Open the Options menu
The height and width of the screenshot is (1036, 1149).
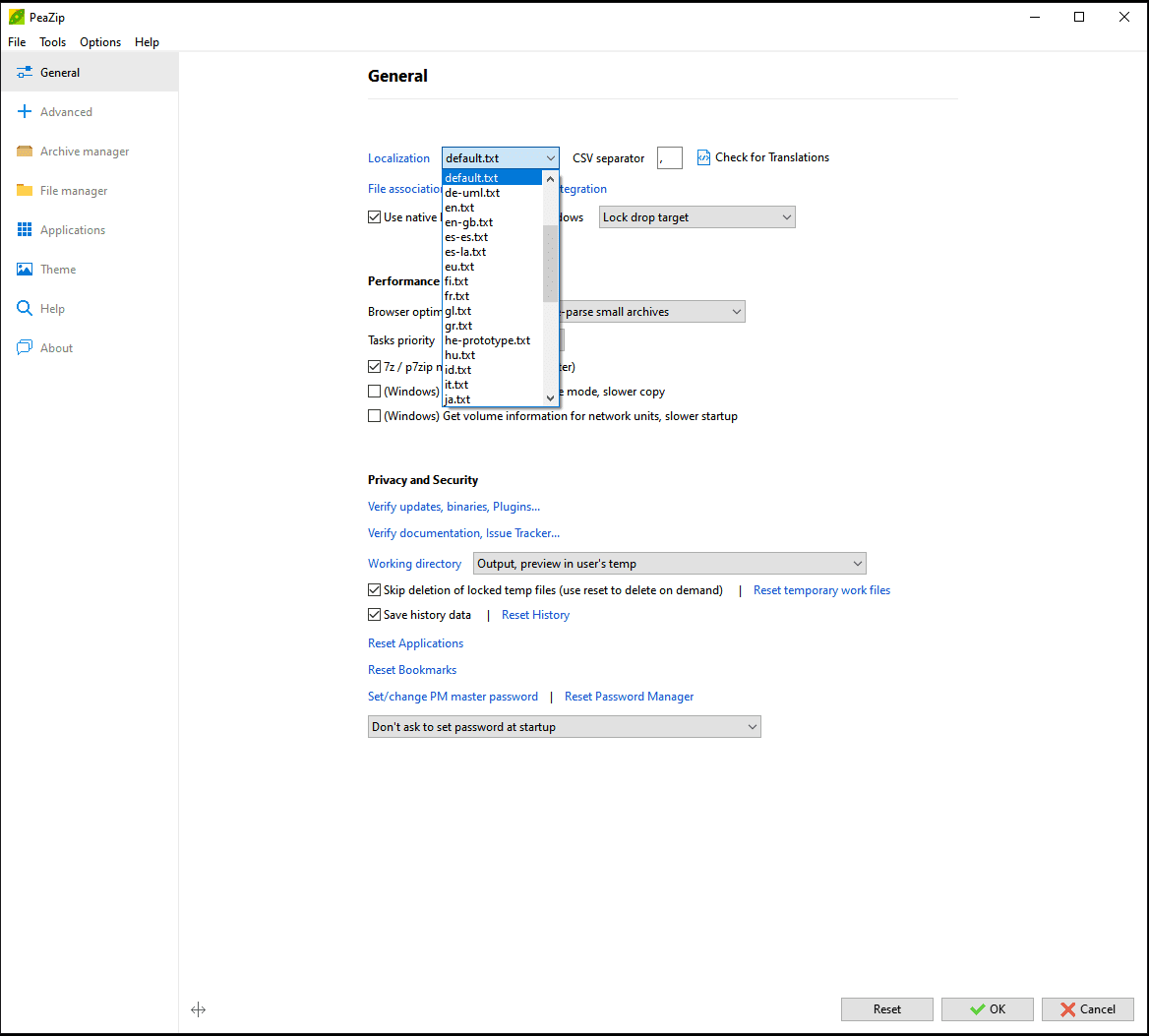pos(100,41)
